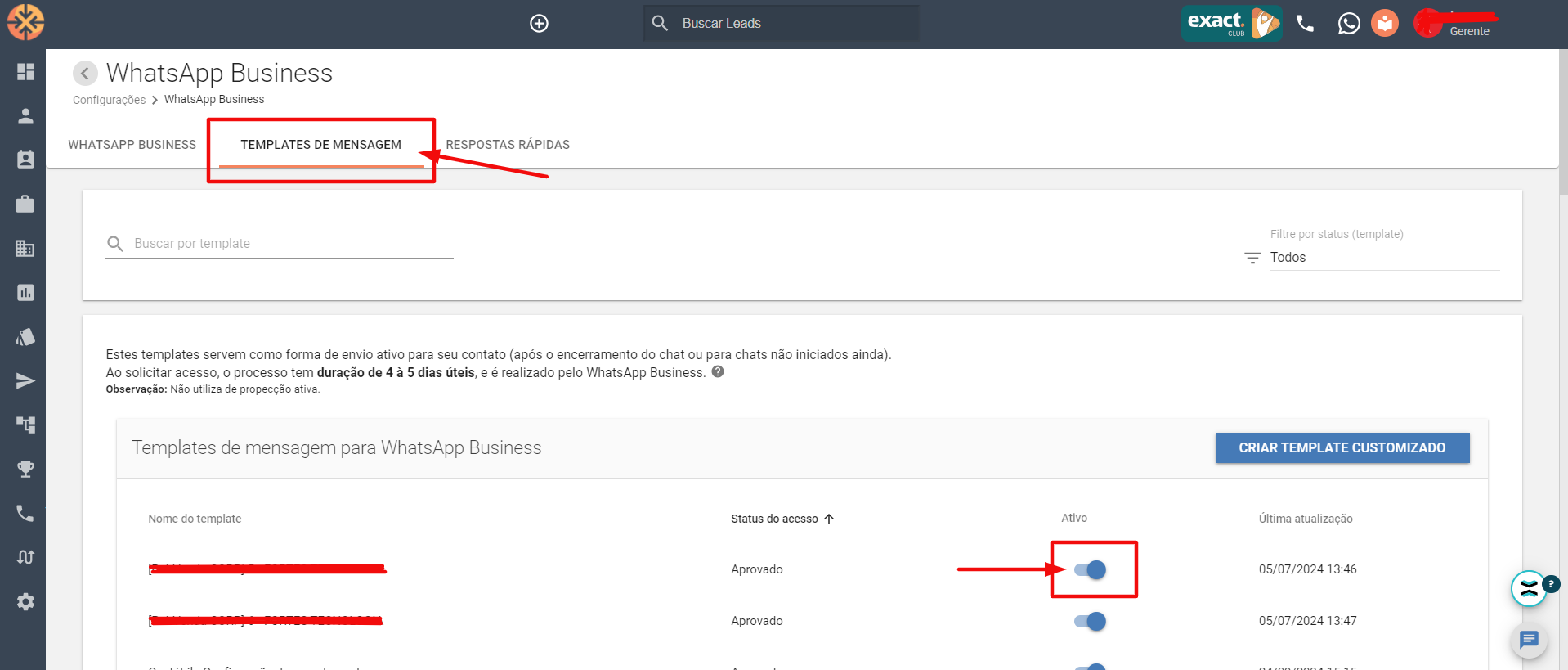
Task: Click the phone icon in the top bar
Action: (1306, 24)
